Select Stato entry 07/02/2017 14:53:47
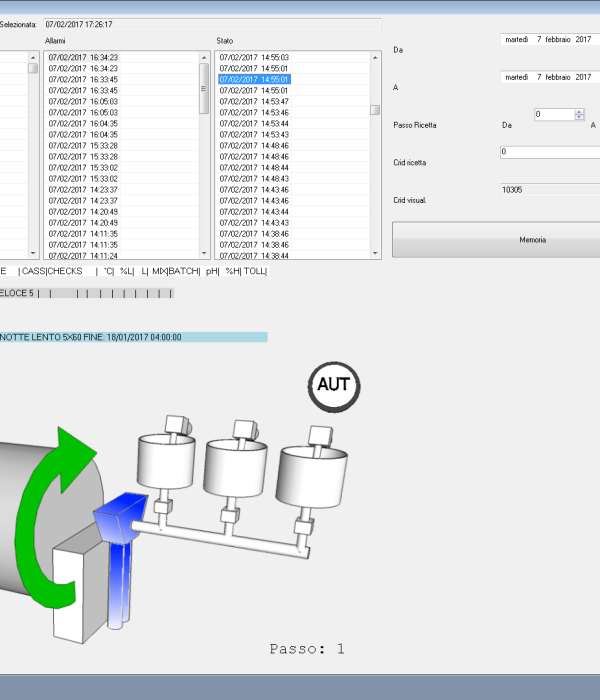This screenshot has width=600, height=700. 254,101
